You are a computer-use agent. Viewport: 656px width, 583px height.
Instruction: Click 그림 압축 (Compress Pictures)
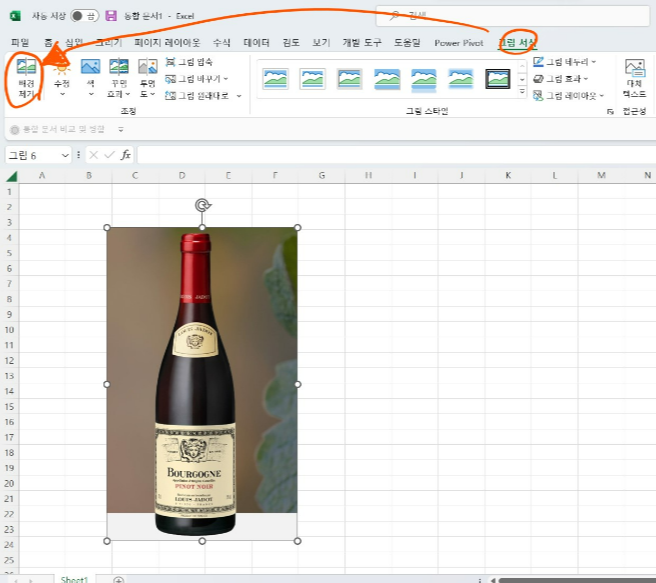[189, 62]
